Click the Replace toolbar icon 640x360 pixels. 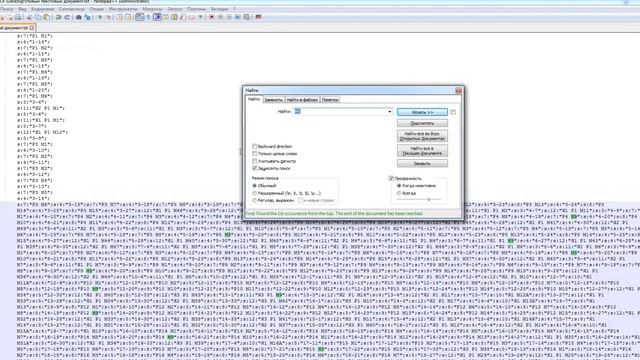tap(87, 17)
